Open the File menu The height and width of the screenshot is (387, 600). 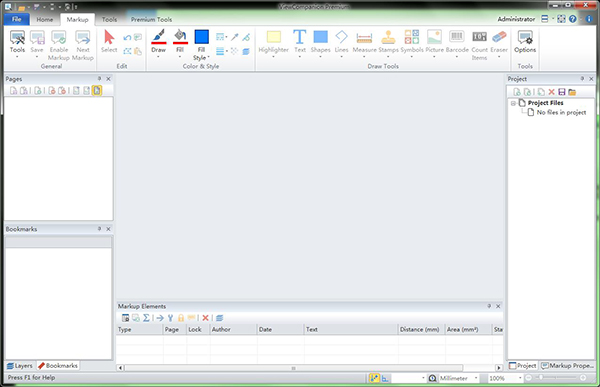(x=16, y=19)
